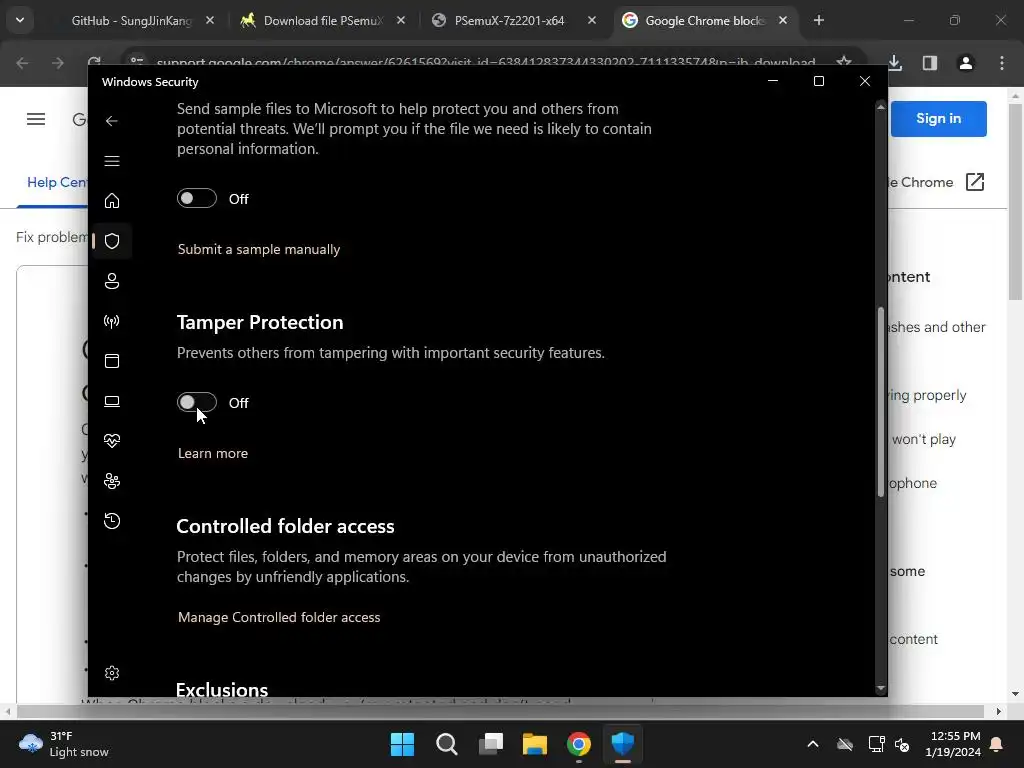Open Task View on taskbar
Image resolution: width=1024 pixels, height=768 pixels.
coord(491,744)
